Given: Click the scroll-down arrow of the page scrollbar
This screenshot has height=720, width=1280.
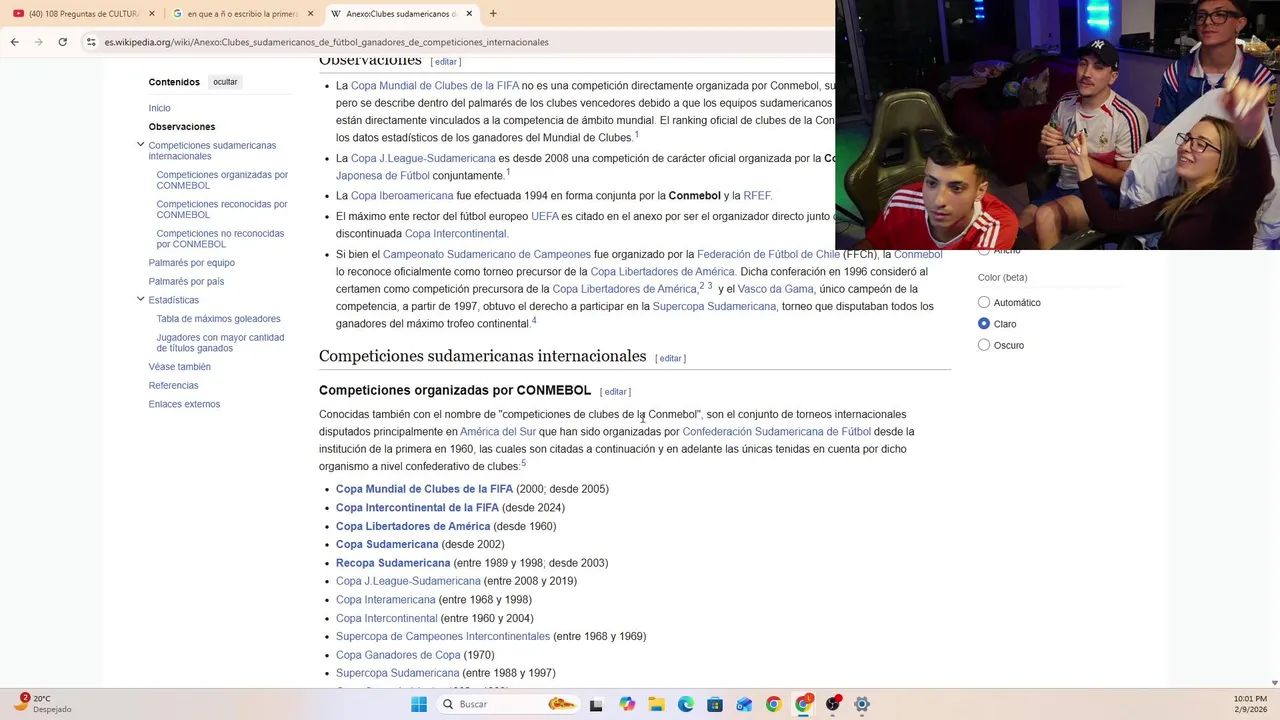Looking at the screenshot, I should click(x=1274, y=683).
